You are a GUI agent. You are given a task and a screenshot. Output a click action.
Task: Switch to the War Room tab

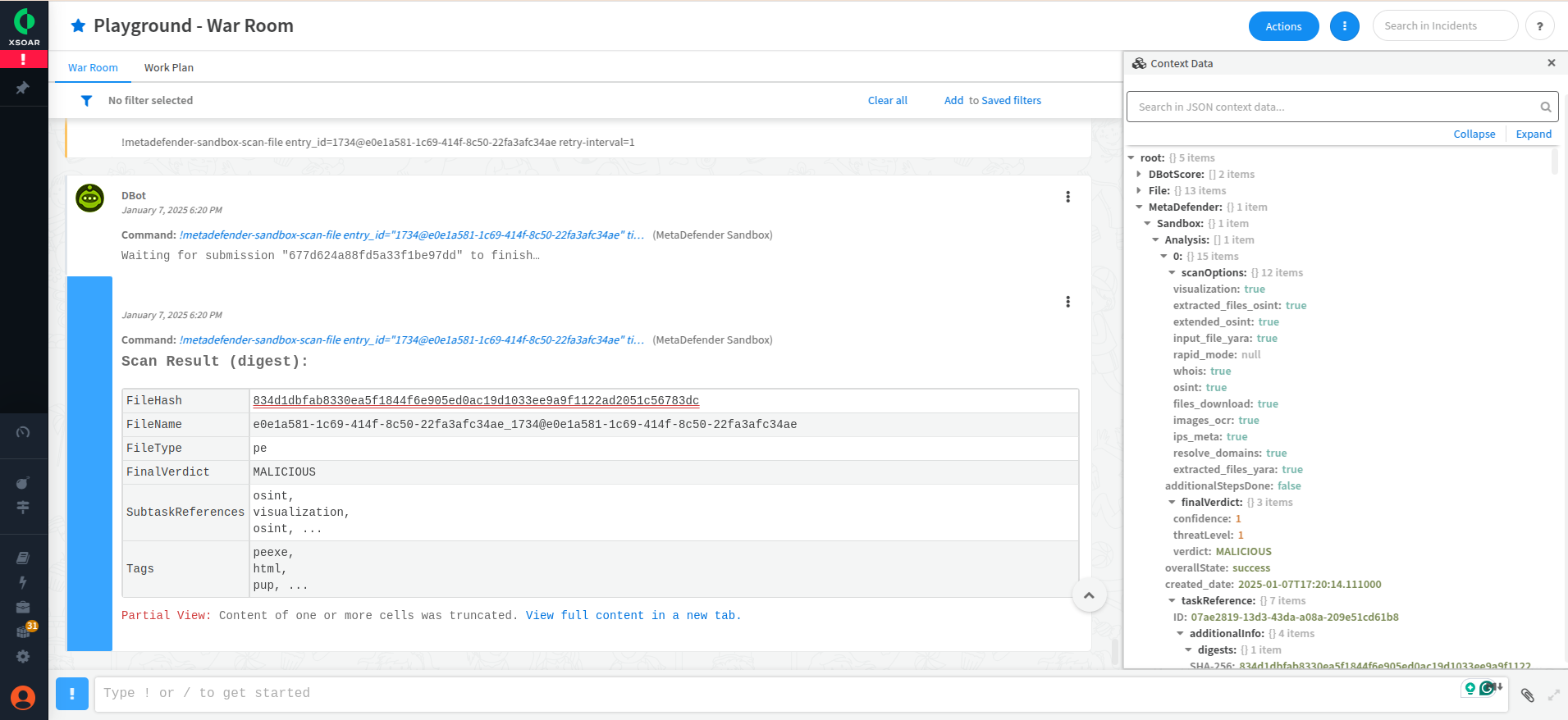(93, 68)
